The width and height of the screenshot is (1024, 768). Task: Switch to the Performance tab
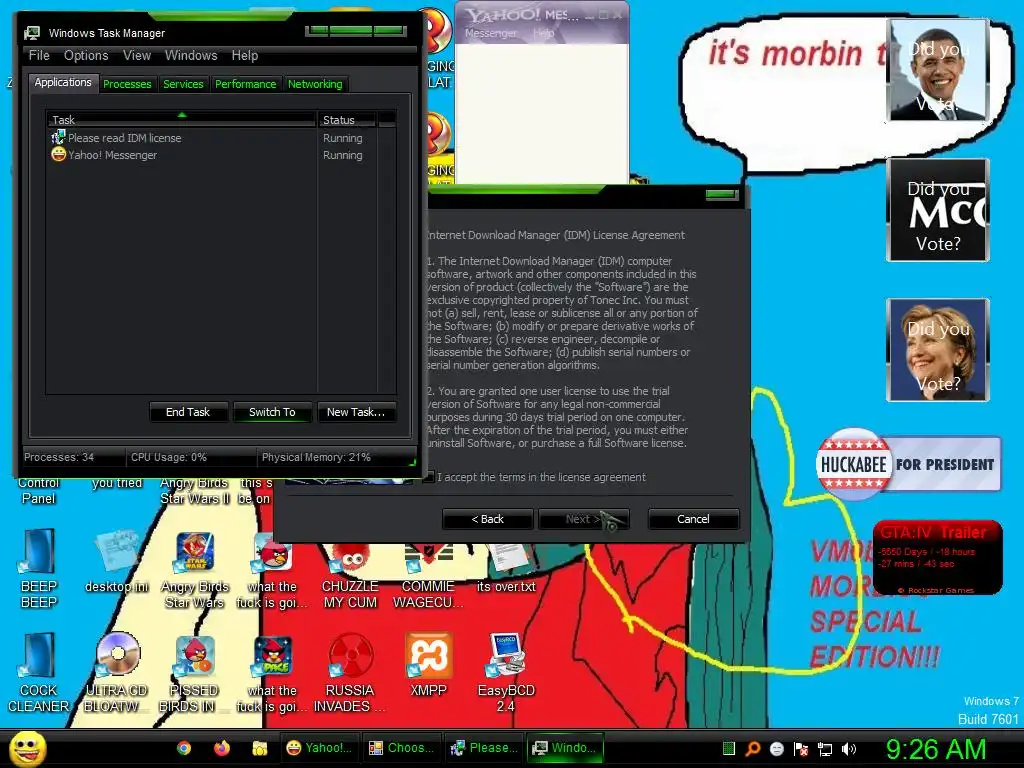point(246,84)
